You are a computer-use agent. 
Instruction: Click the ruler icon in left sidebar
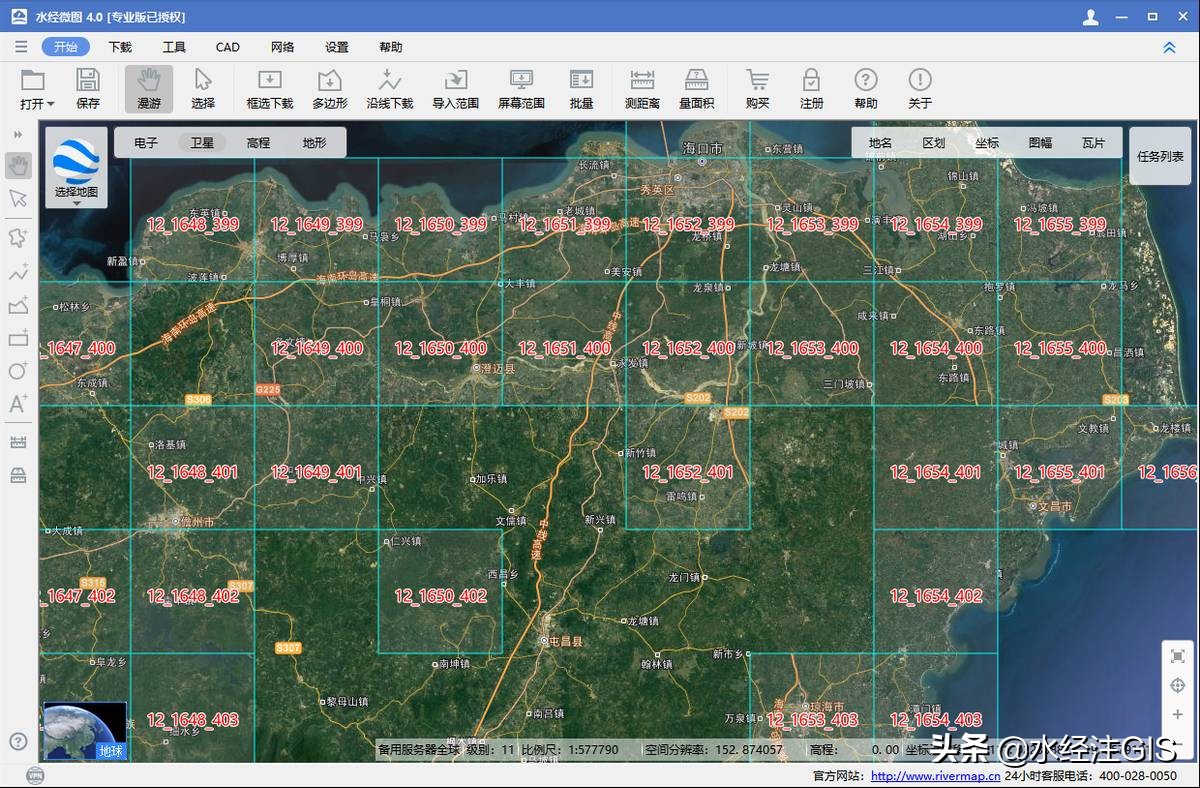tap(18, 442)
